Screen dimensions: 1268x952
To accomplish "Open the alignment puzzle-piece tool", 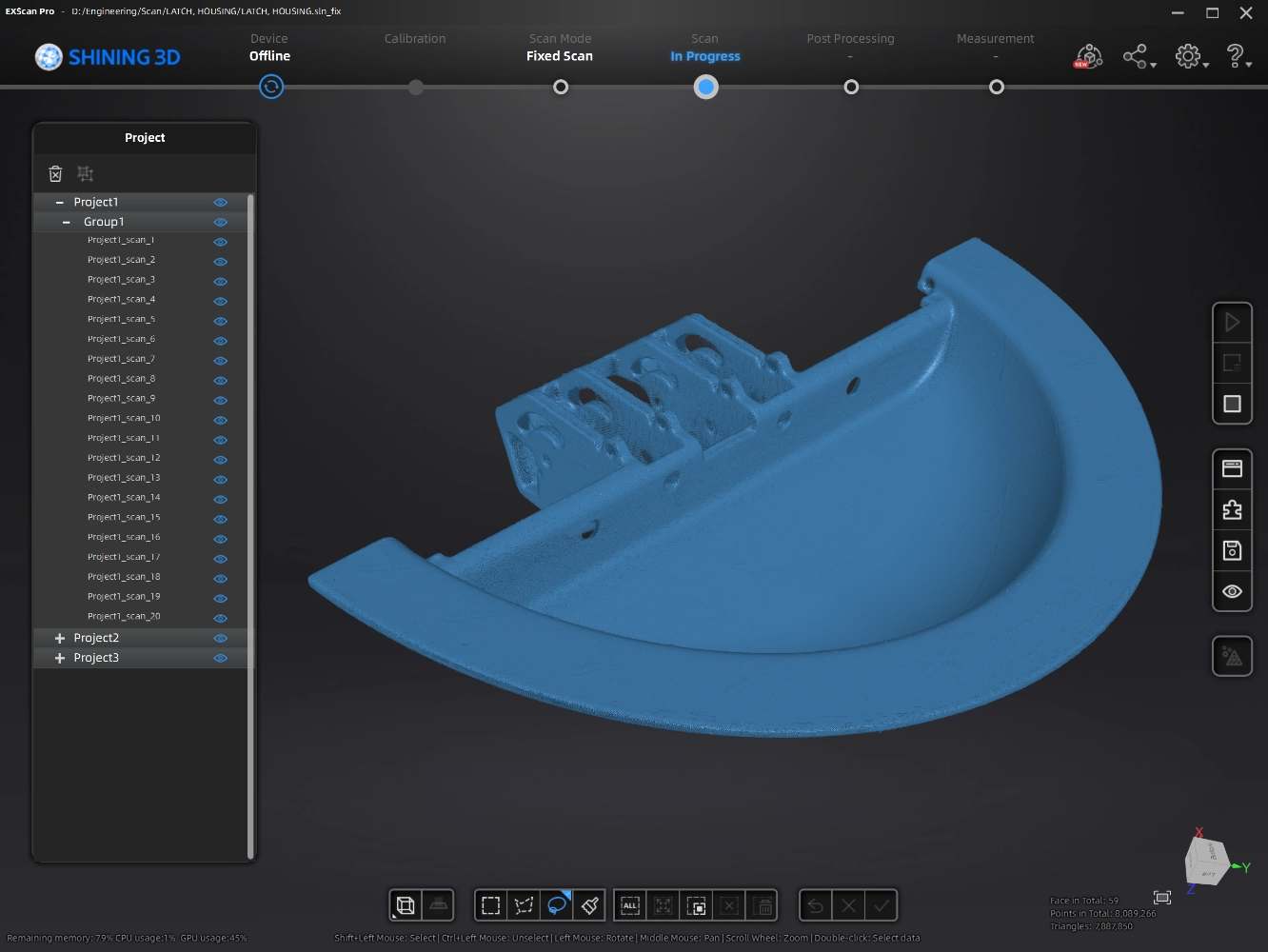I will point(1232,509).
